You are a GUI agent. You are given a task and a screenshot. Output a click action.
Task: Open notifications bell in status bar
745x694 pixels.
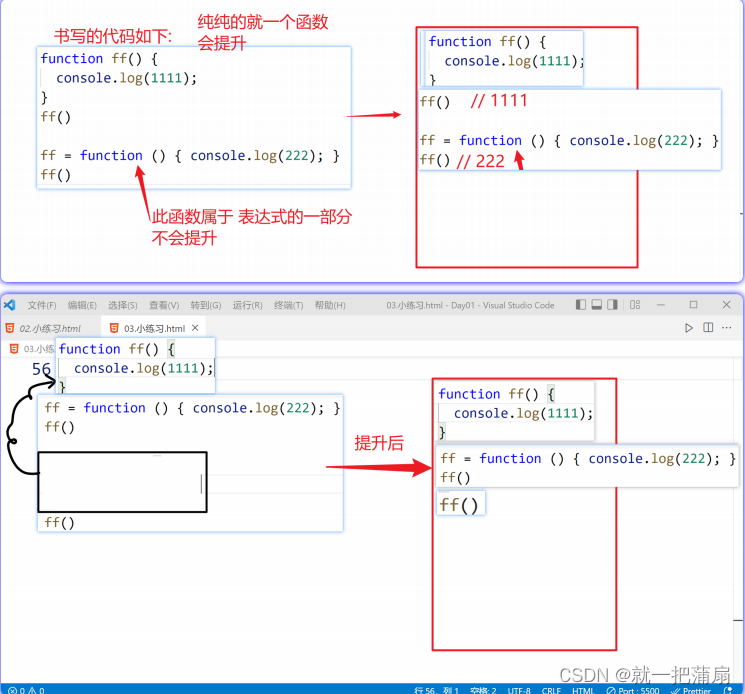727,690
